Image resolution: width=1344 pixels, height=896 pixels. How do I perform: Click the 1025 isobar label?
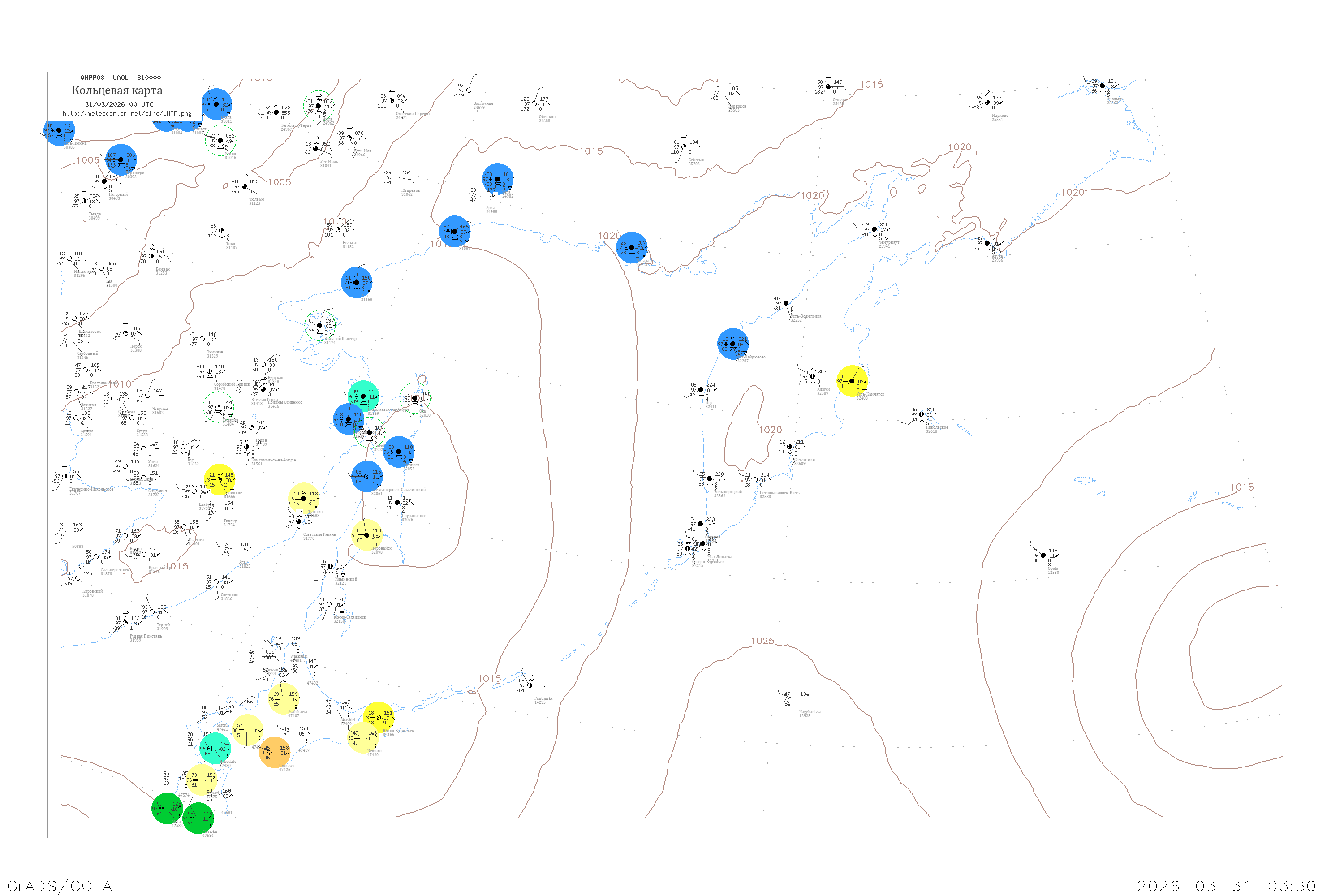pyautogui.click(x=762, y=641)
